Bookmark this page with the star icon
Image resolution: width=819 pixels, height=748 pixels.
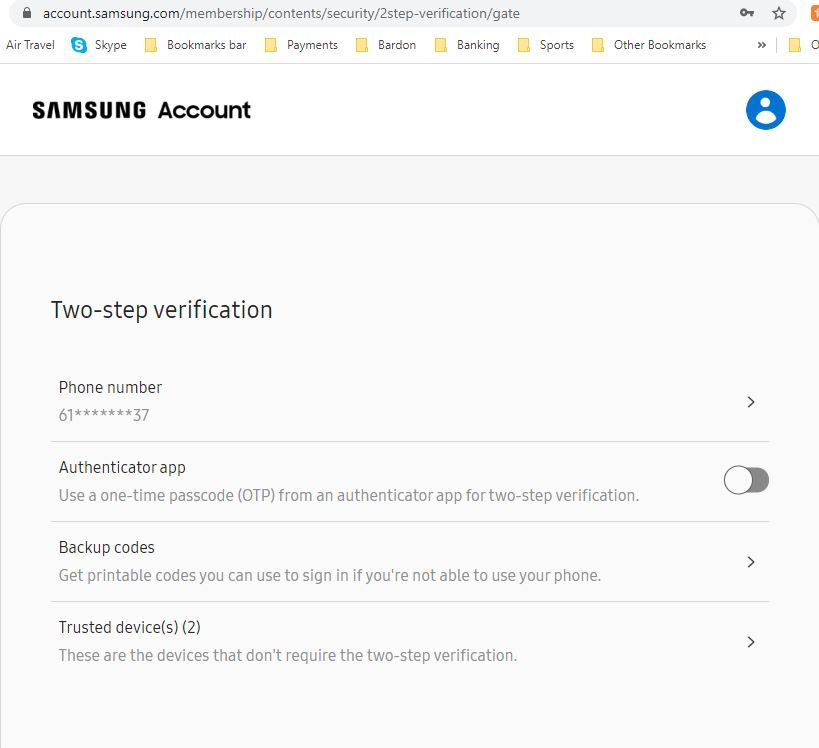coord(779,13)
